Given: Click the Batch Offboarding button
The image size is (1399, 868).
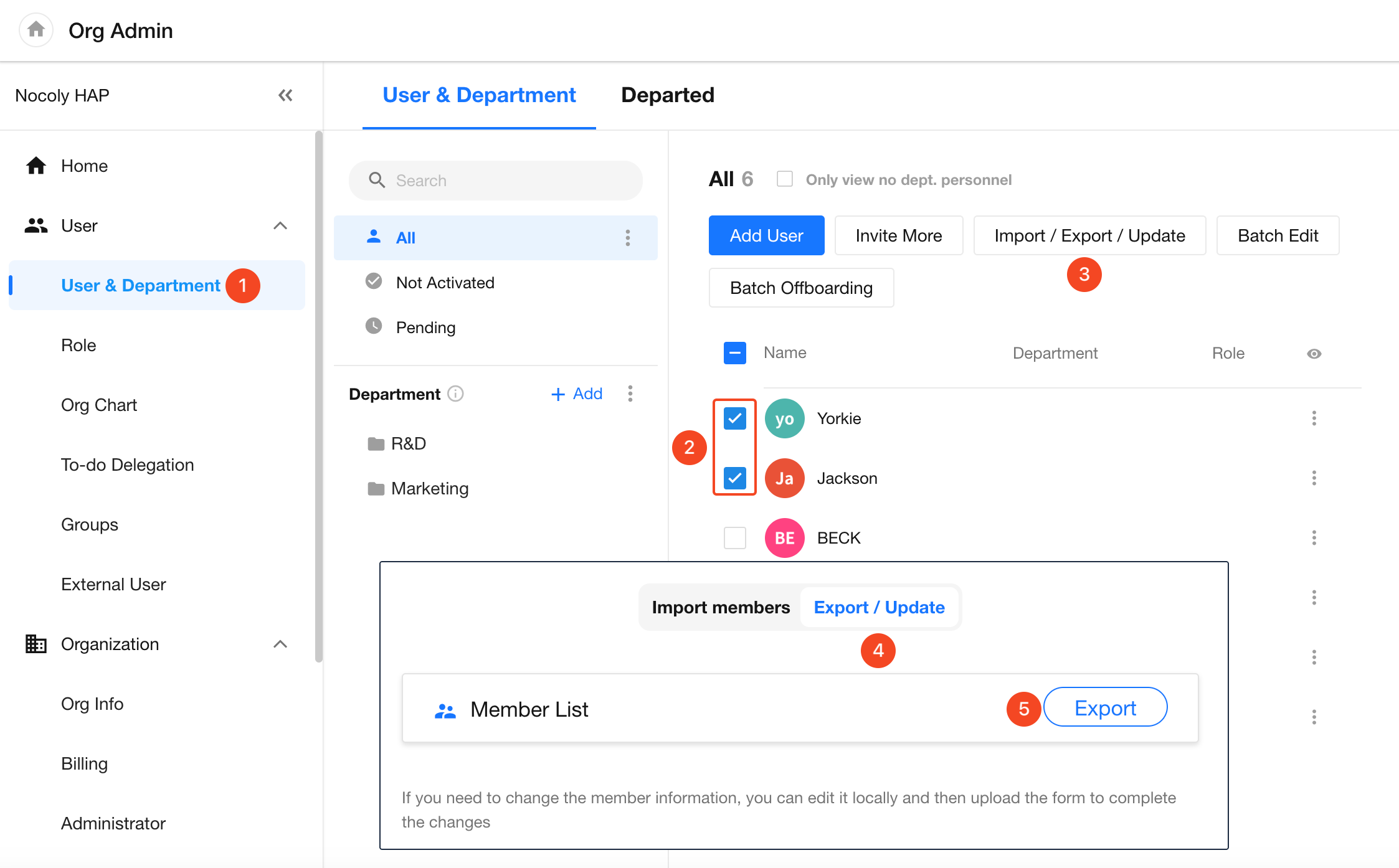Looking at the screenshot, I should pos(801,288).
